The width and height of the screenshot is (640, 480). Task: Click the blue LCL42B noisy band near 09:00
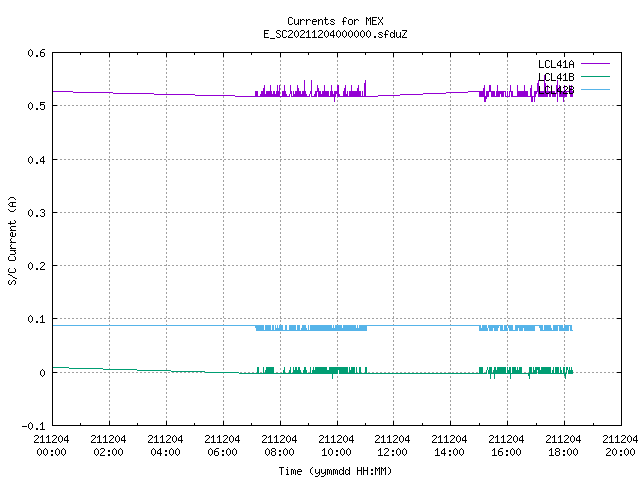pyautogui.click(x=311, y=328)
